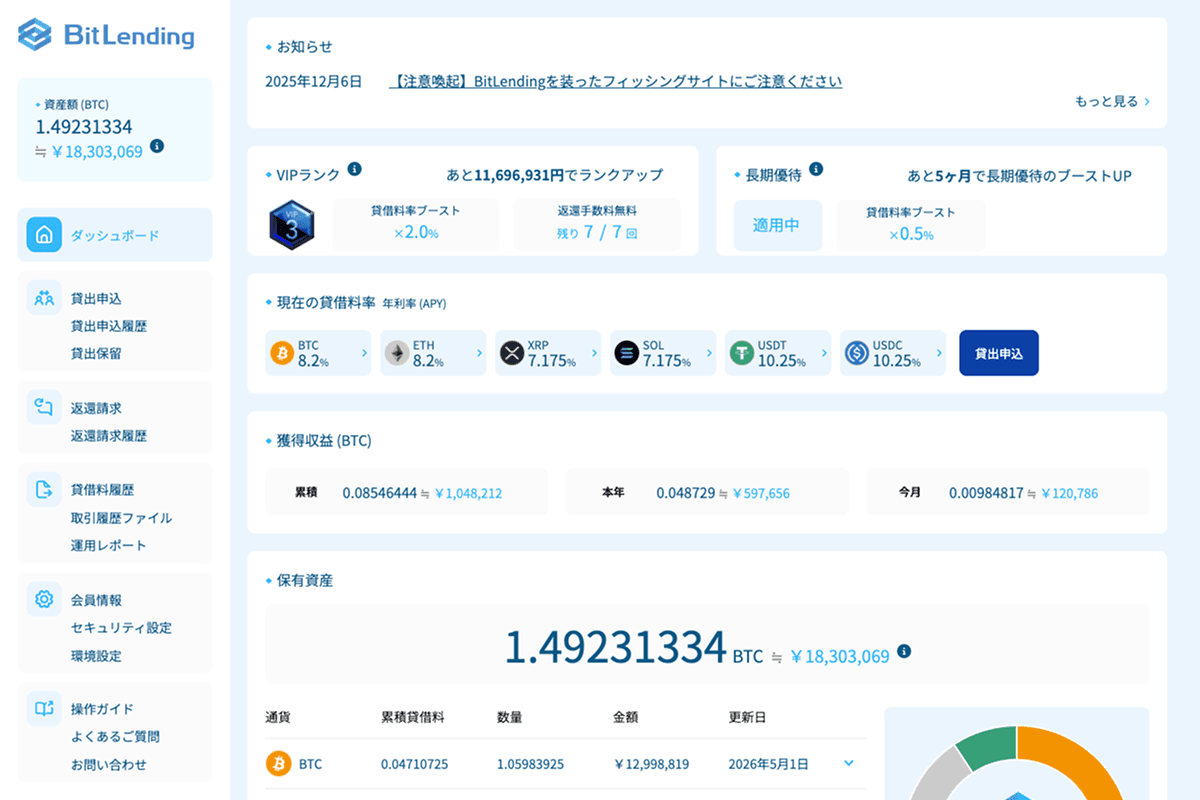Open the 長期優待 info icon
The width and height of the screenshot is (1200, 800).
[x=816, y=169]
